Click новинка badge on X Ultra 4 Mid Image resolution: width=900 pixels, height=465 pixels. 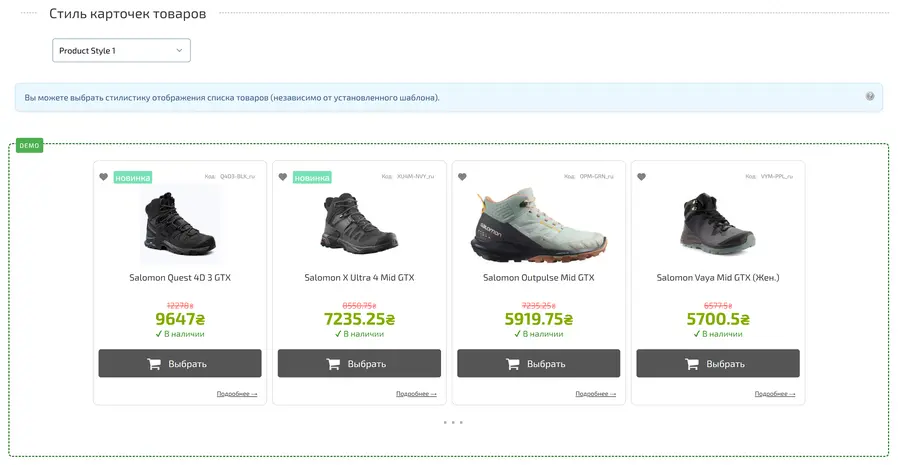[x=312, y=178]
